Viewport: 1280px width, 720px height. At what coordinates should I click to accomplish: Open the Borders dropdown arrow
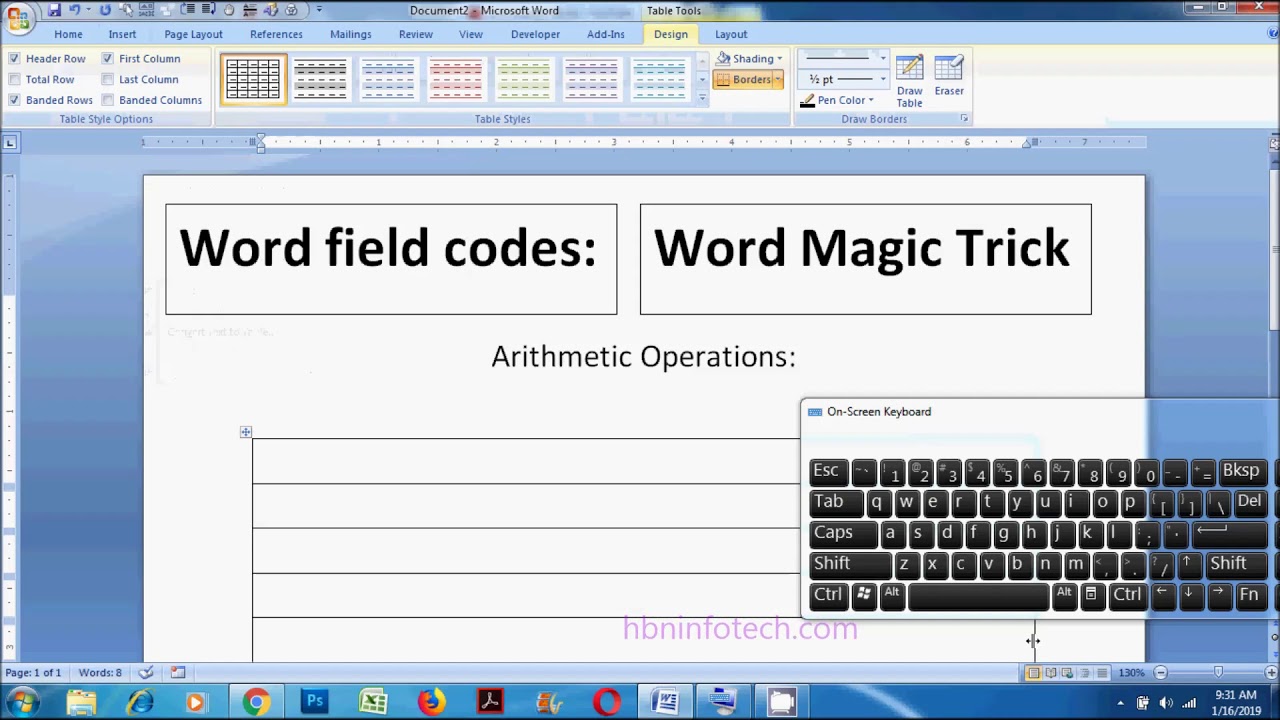click(x=778, y=80)
